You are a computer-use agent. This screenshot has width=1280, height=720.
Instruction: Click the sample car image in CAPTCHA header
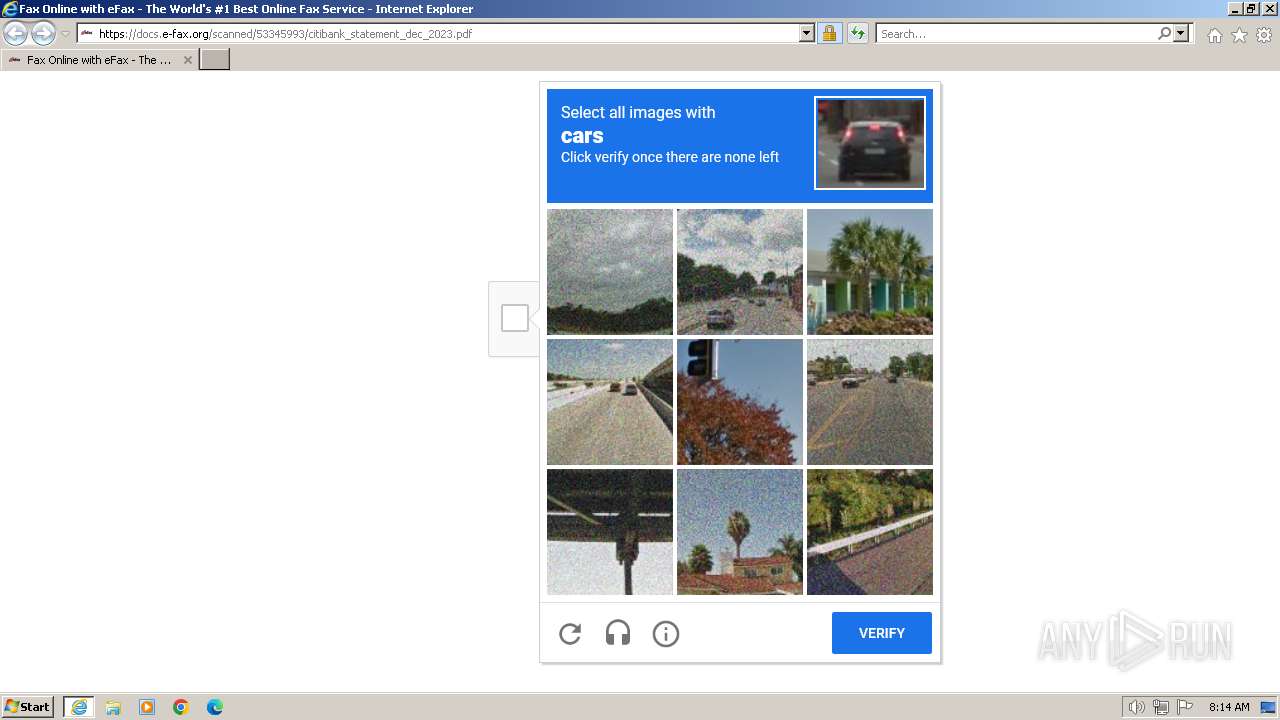870,143
